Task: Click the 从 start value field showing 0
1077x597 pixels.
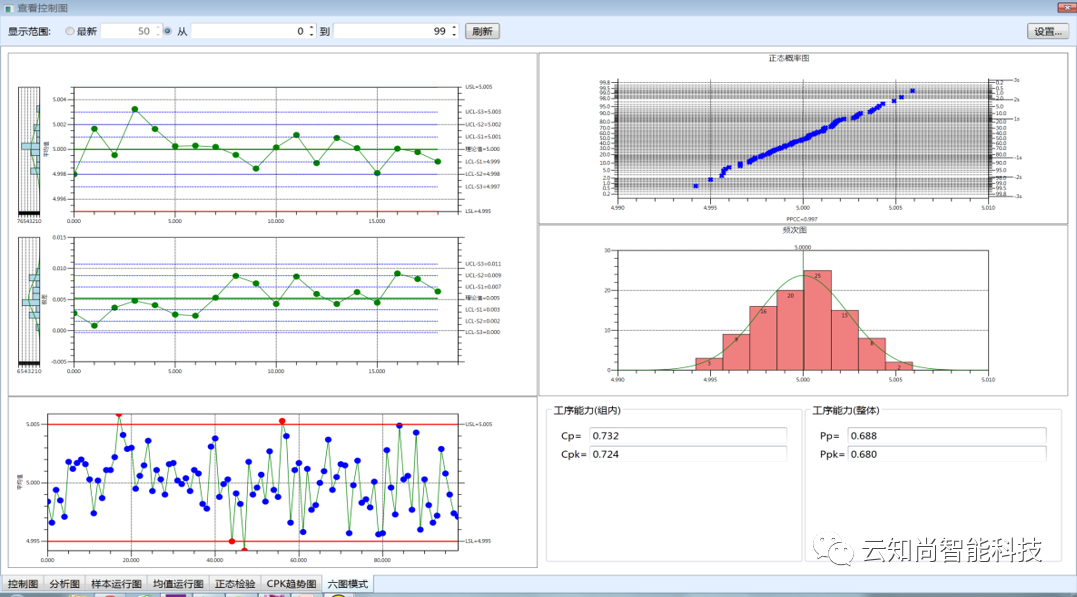Action: [248, 31]
